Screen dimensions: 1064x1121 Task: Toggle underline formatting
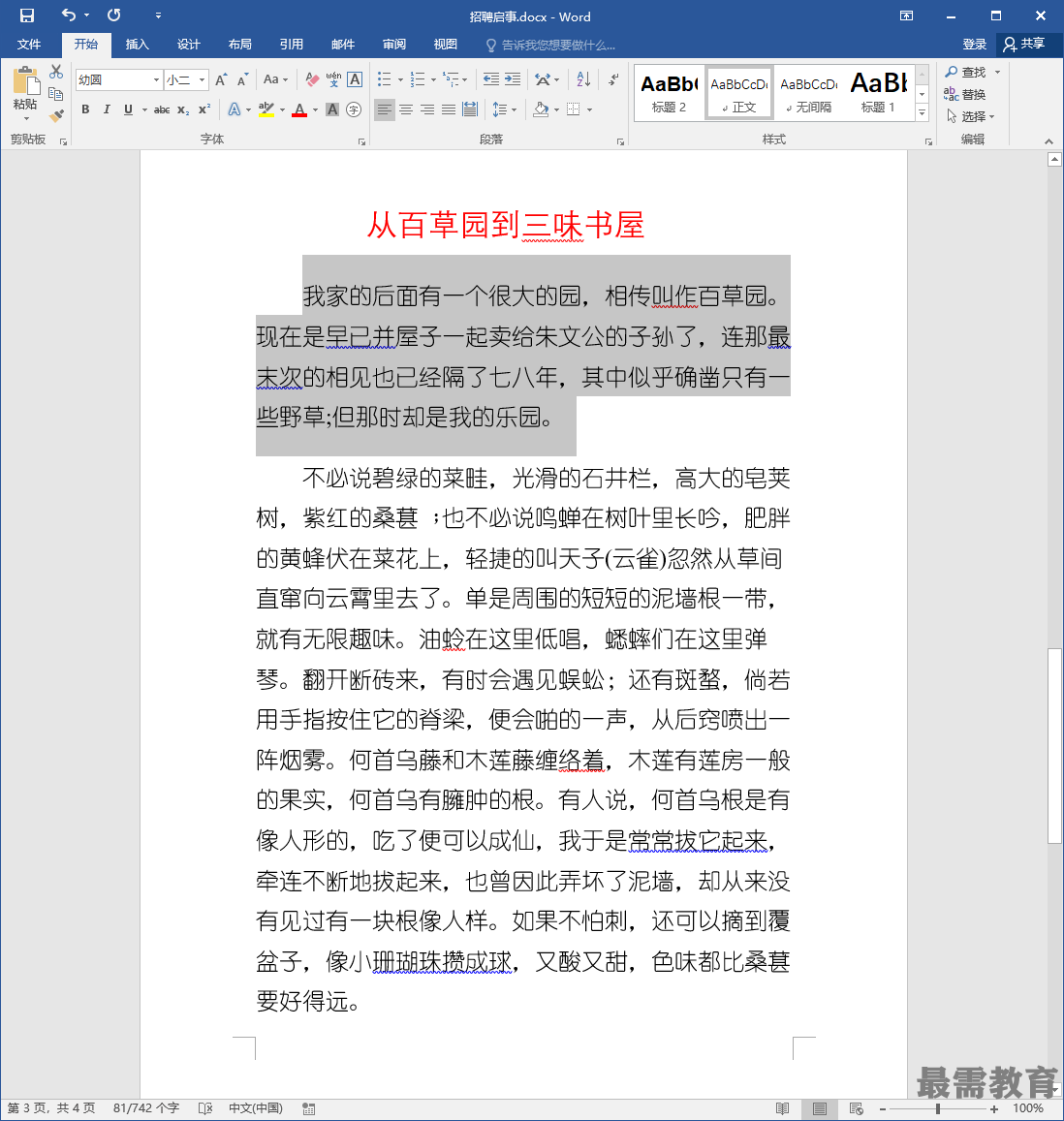(x=128, y=109)
